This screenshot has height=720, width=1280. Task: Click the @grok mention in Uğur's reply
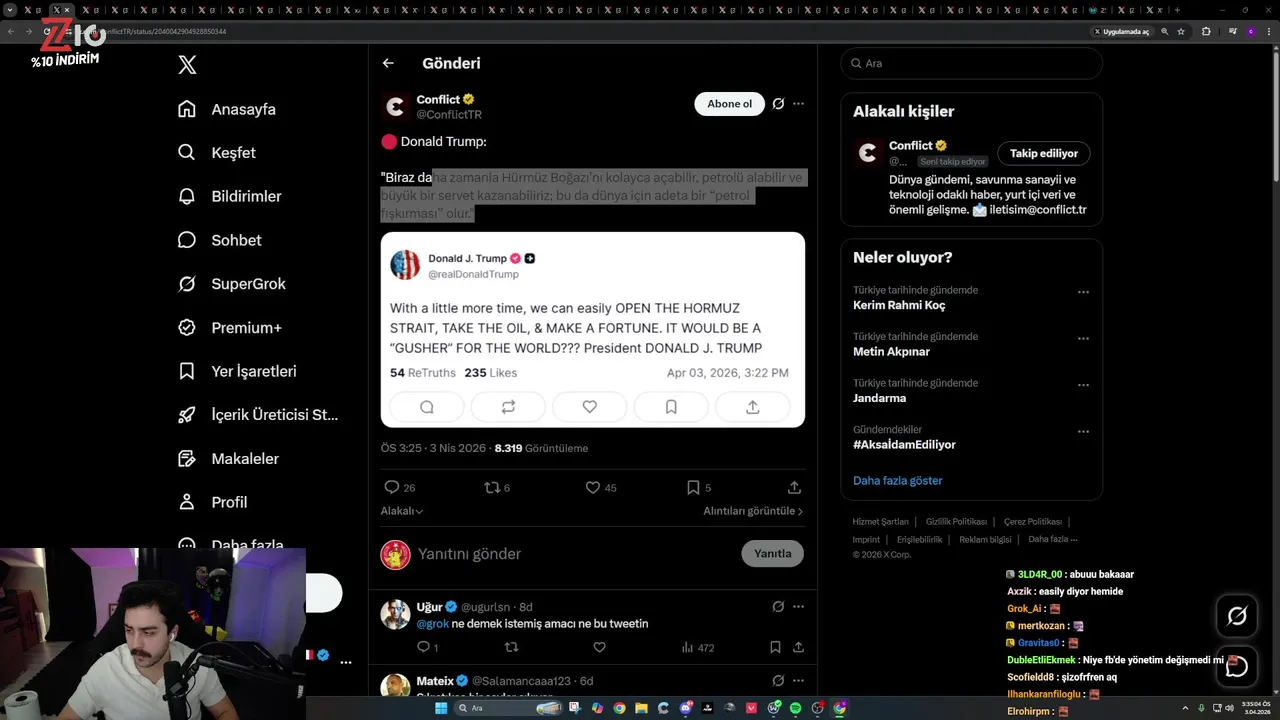point(432,624)
